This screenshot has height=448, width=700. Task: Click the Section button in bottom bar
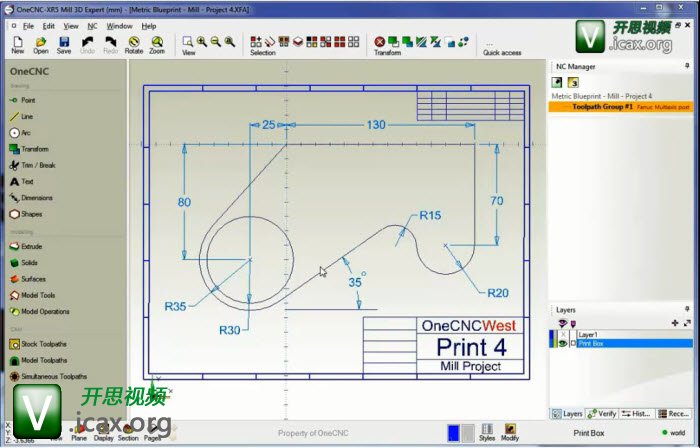coord(128,433)
